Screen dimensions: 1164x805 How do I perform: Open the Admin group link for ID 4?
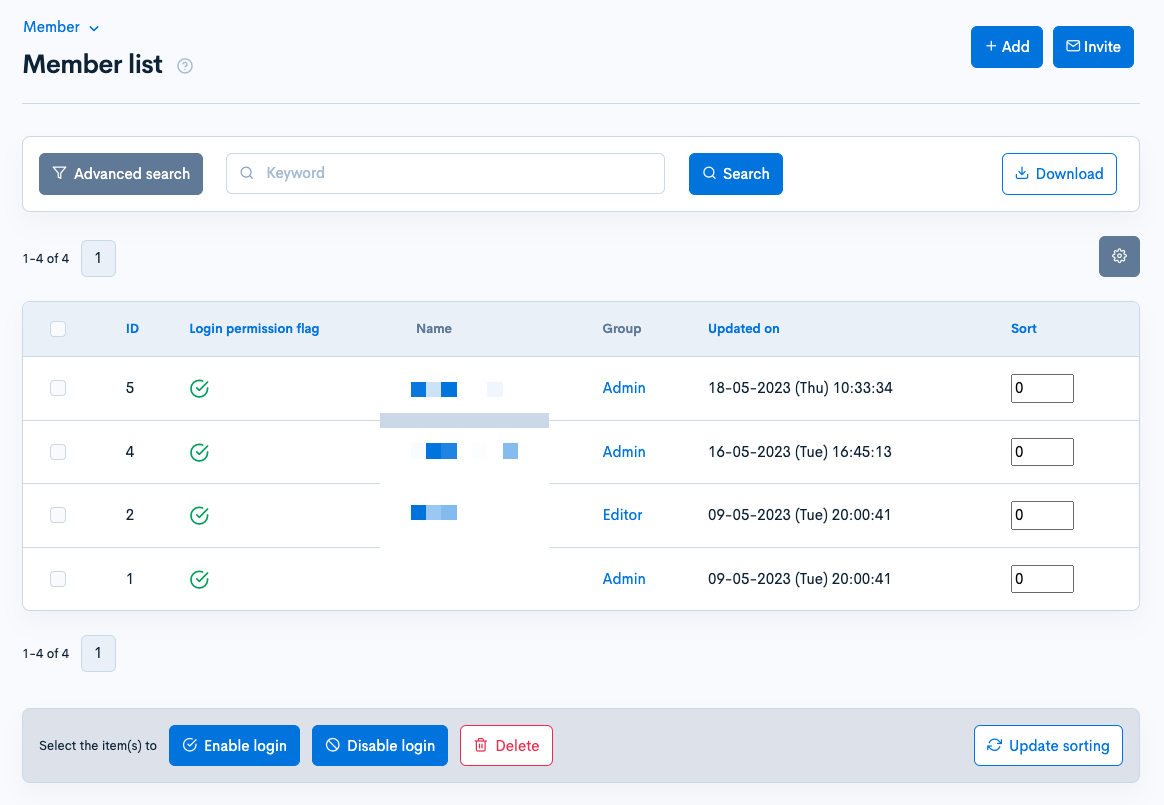pyautogui.click(x=624, y=452)
